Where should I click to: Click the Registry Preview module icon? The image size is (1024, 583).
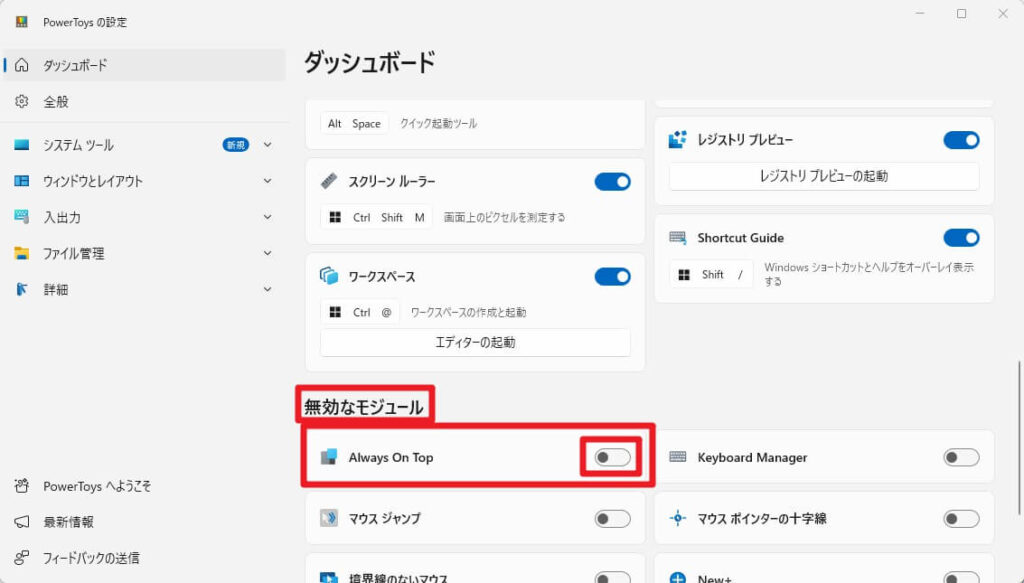[678, 139]
